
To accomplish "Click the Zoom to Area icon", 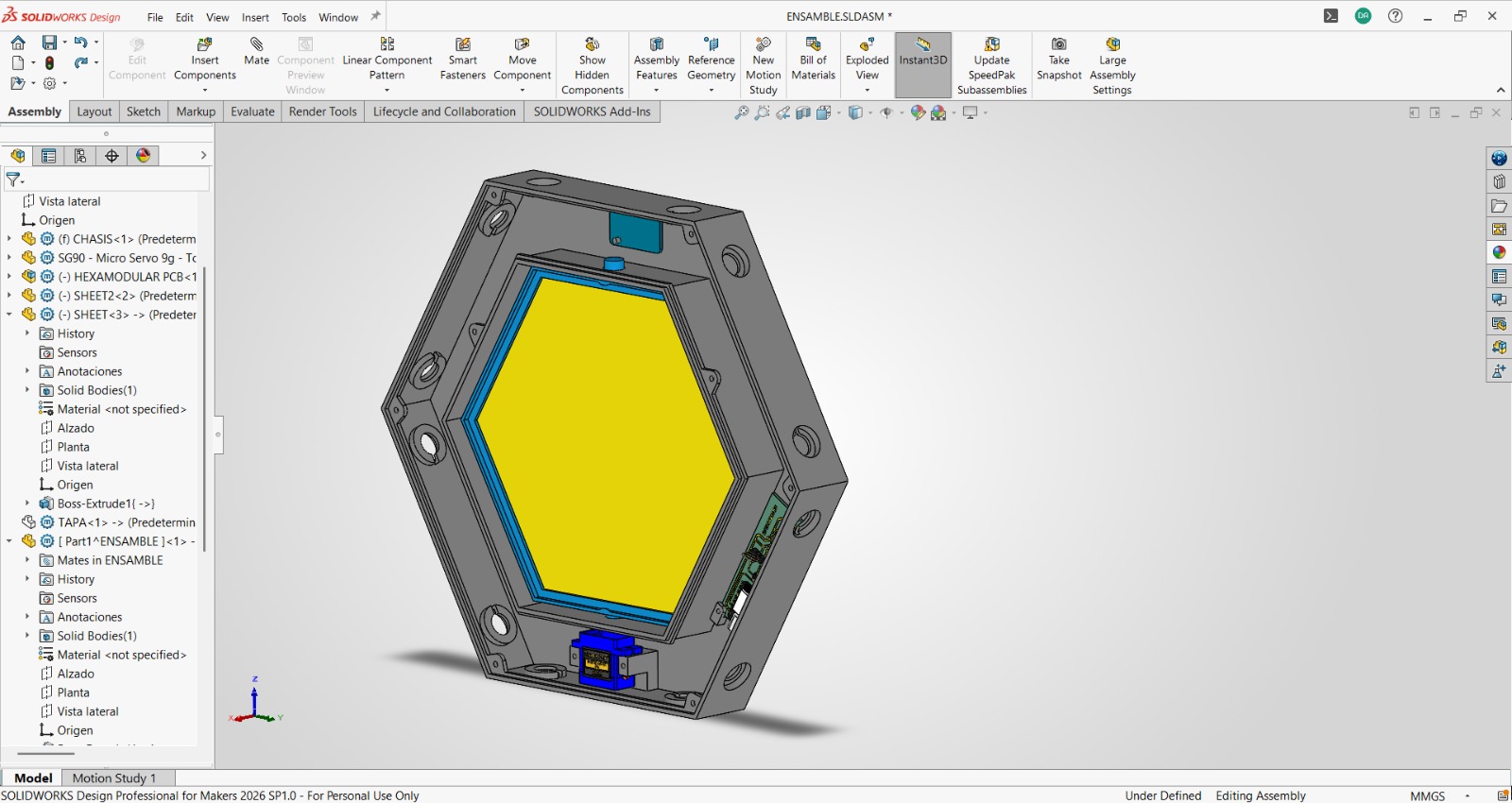I will click(x=762, y=112).
